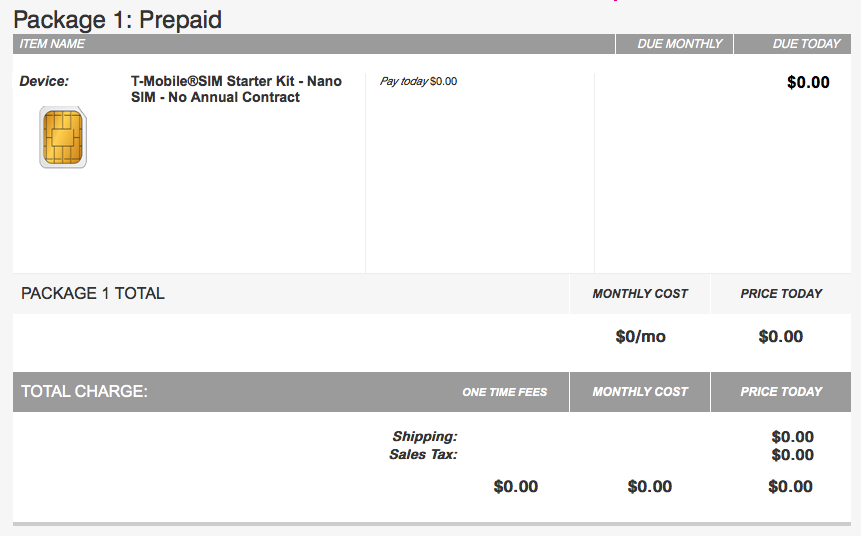Click the Shipping $0.00 amount
861x536 pixels.
pos(792,437)
